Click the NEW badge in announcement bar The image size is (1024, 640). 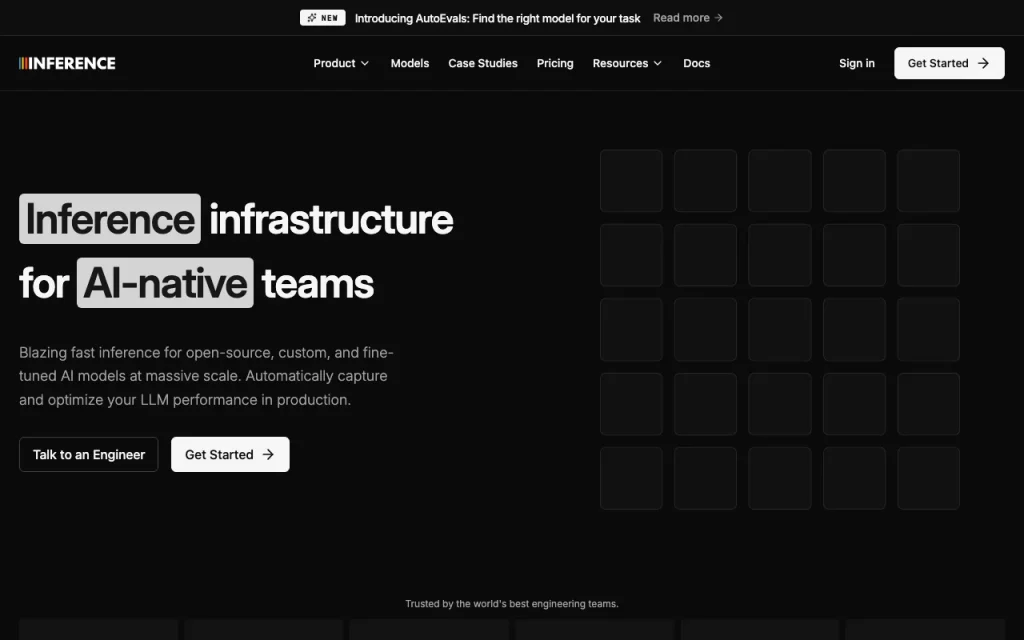point(323,18)
